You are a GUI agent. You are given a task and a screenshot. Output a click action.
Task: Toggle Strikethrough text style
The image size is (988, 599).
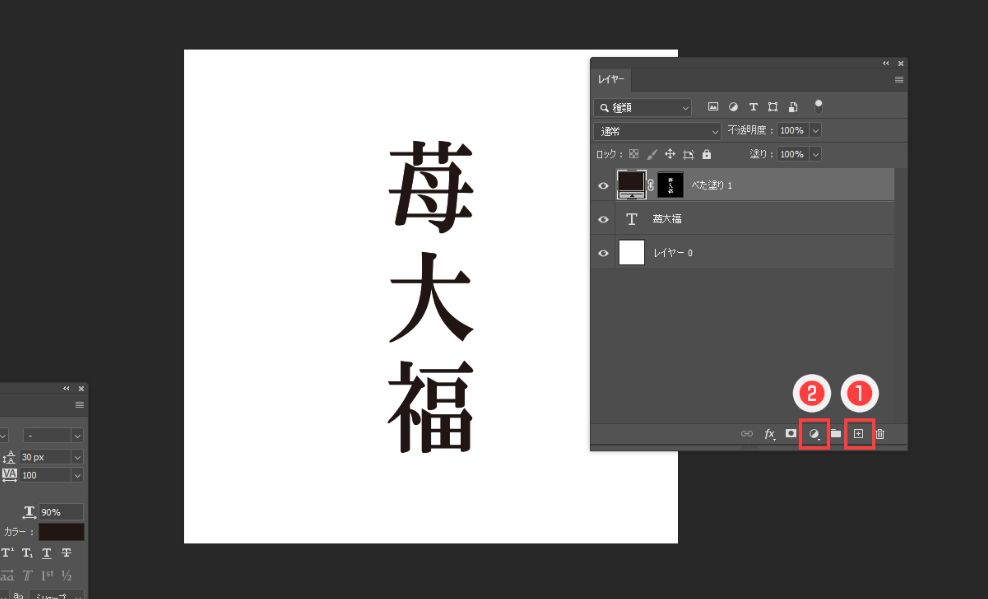tap(66, 553)
